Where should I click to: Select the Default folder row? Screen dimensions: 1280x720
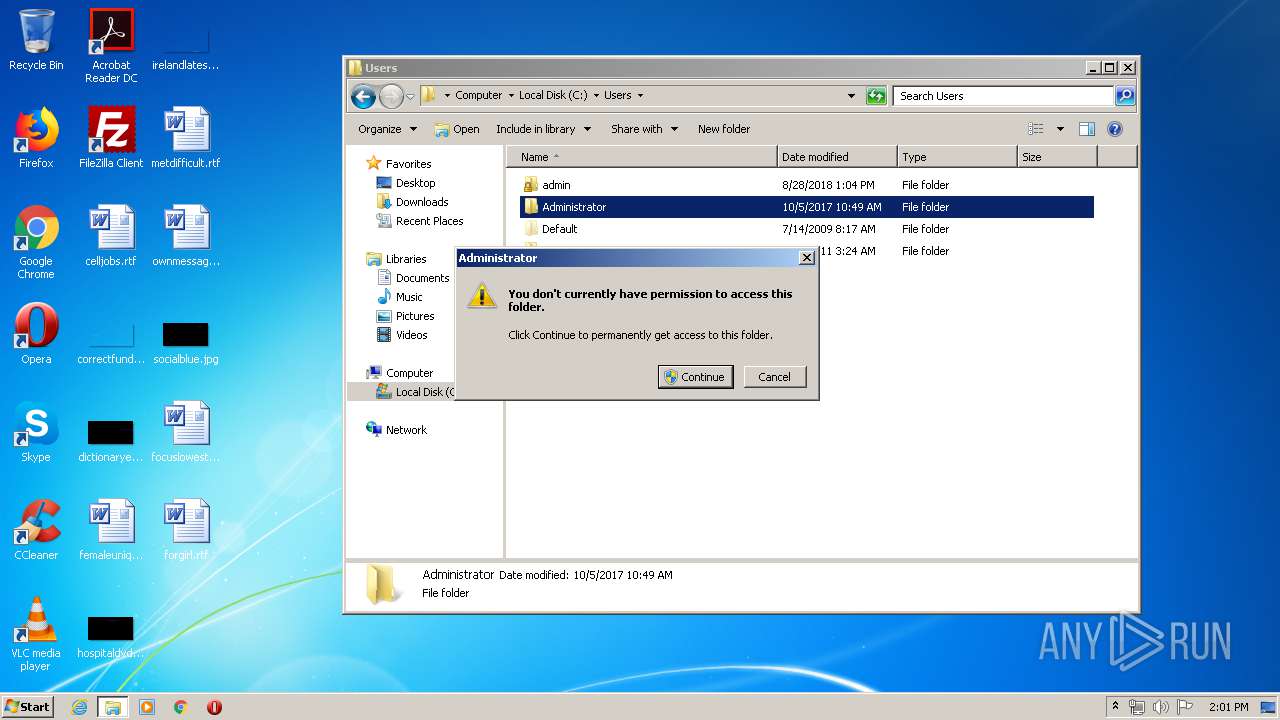tap(806, 229)
